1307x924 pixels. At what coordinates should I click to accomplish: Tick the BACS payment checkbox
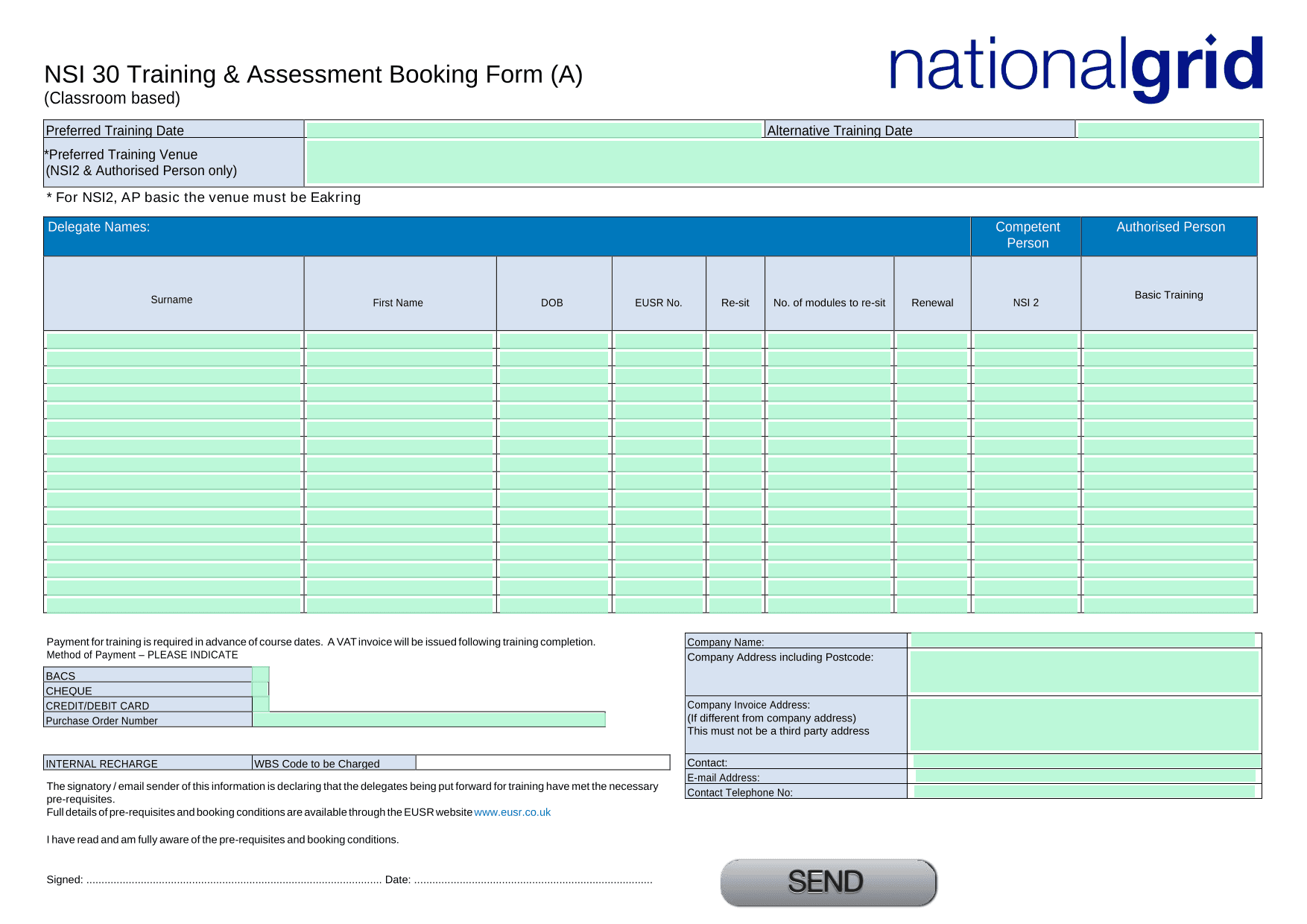tap(261, 674)
